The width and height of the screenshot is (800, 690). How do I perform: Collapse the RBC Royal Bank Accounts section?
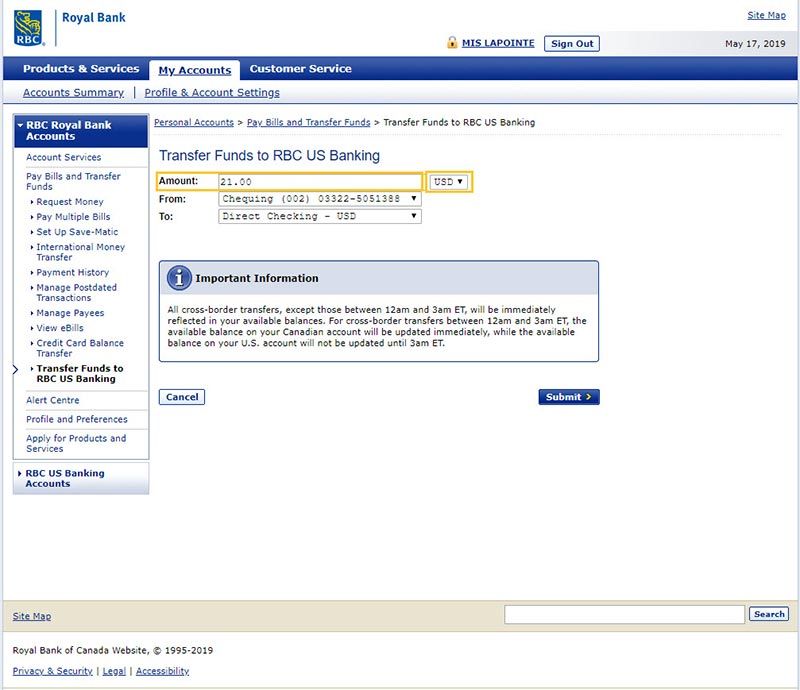coord(81,131)
